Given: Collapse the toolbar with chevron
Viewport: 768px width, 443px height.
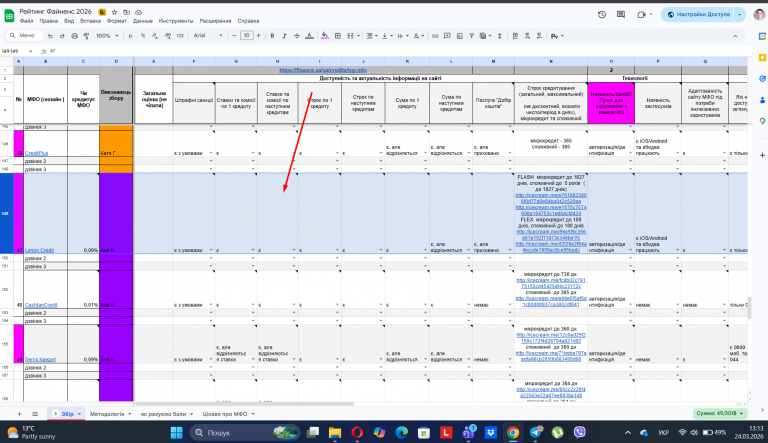Looking at the screenshot, I should (735, 36).
